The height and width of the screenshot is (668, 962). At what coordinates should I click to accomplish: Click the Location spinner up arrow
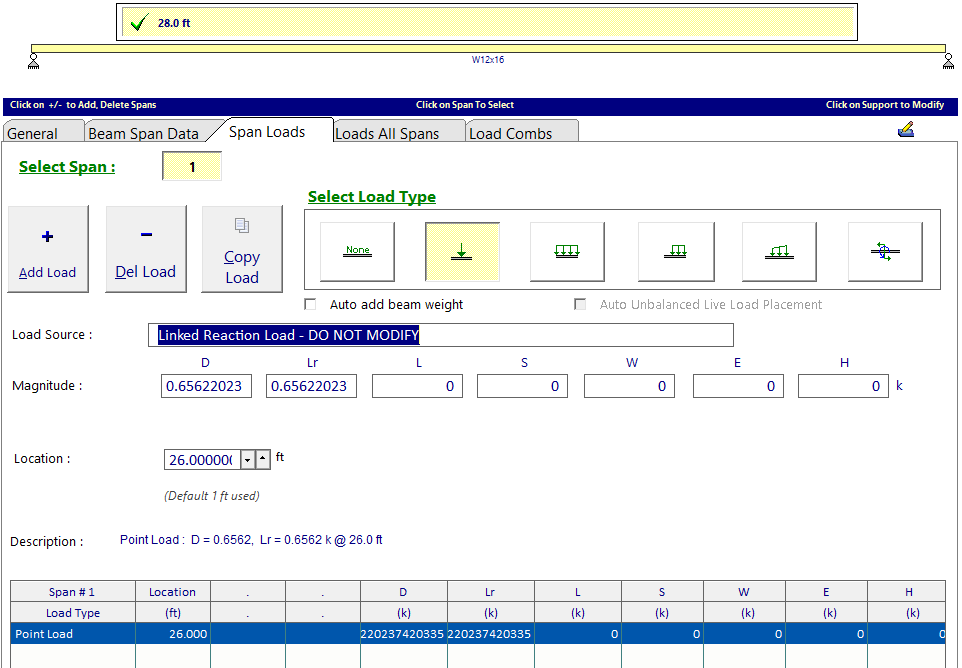pyautogui.click(x=263, y=459)
